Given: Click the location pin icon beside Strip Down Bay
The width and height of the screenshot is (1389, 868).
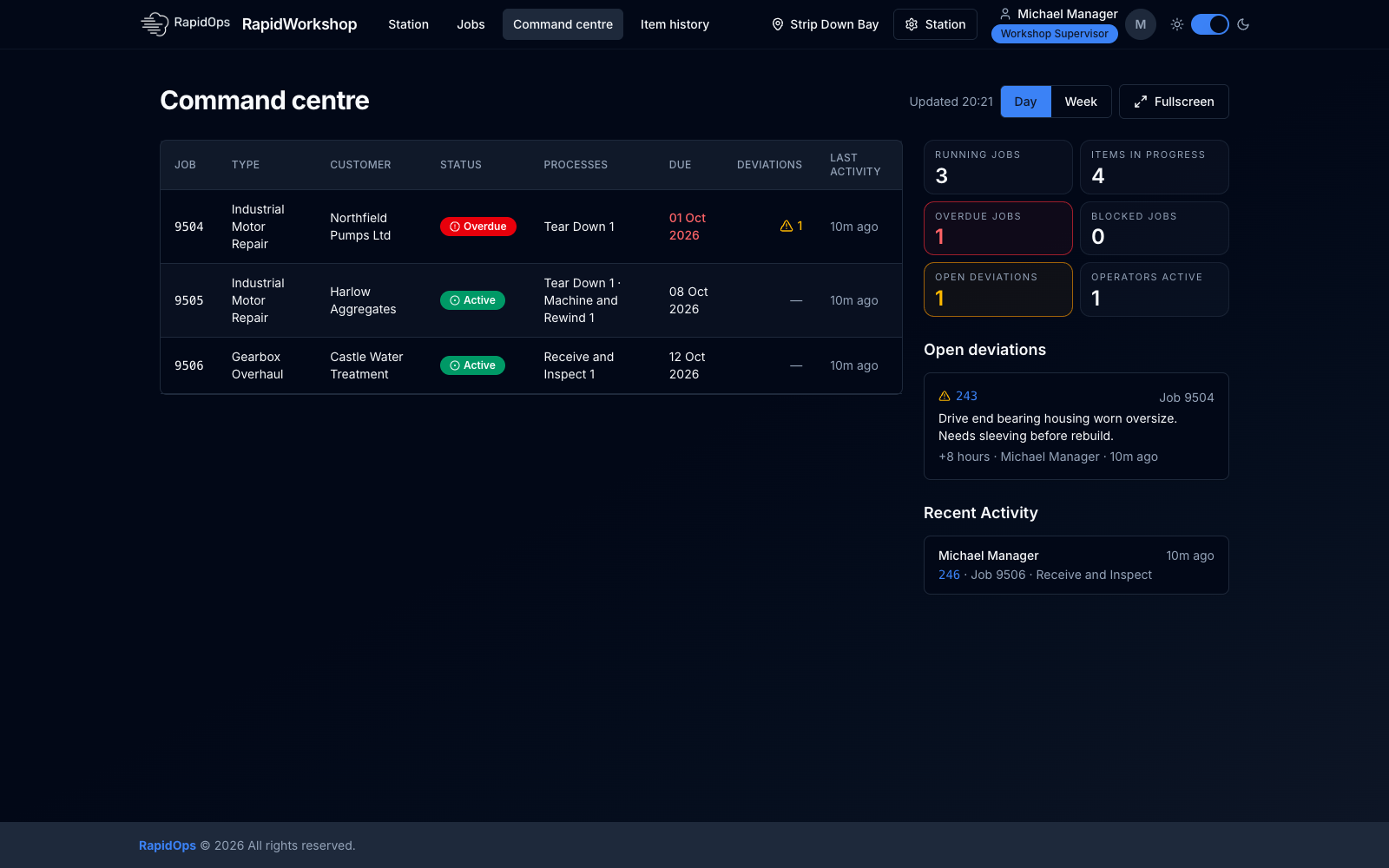Looking at the screenshot, I should (x=778, y=24).
